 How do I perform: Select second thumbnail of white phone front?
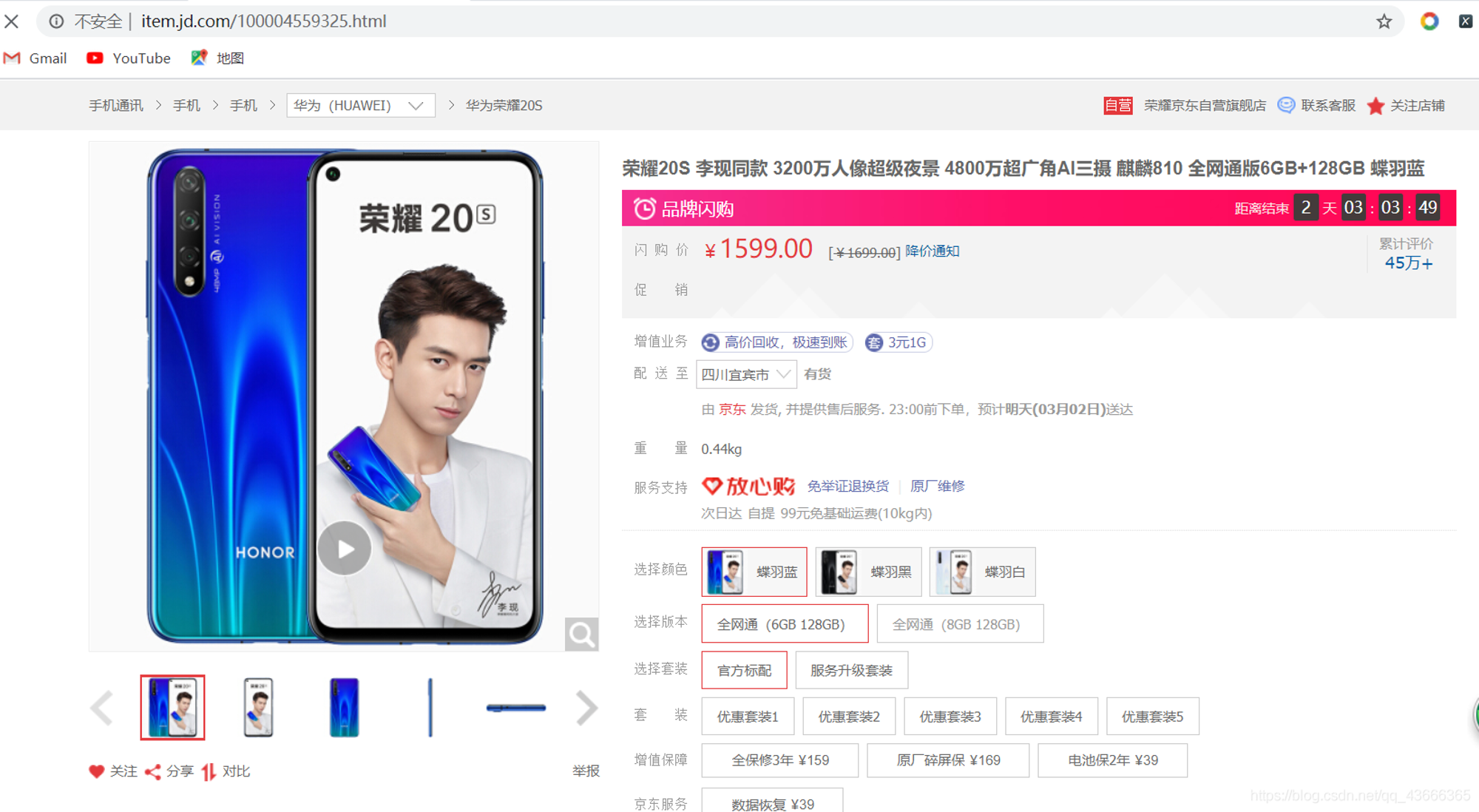[x=258, y=708]
